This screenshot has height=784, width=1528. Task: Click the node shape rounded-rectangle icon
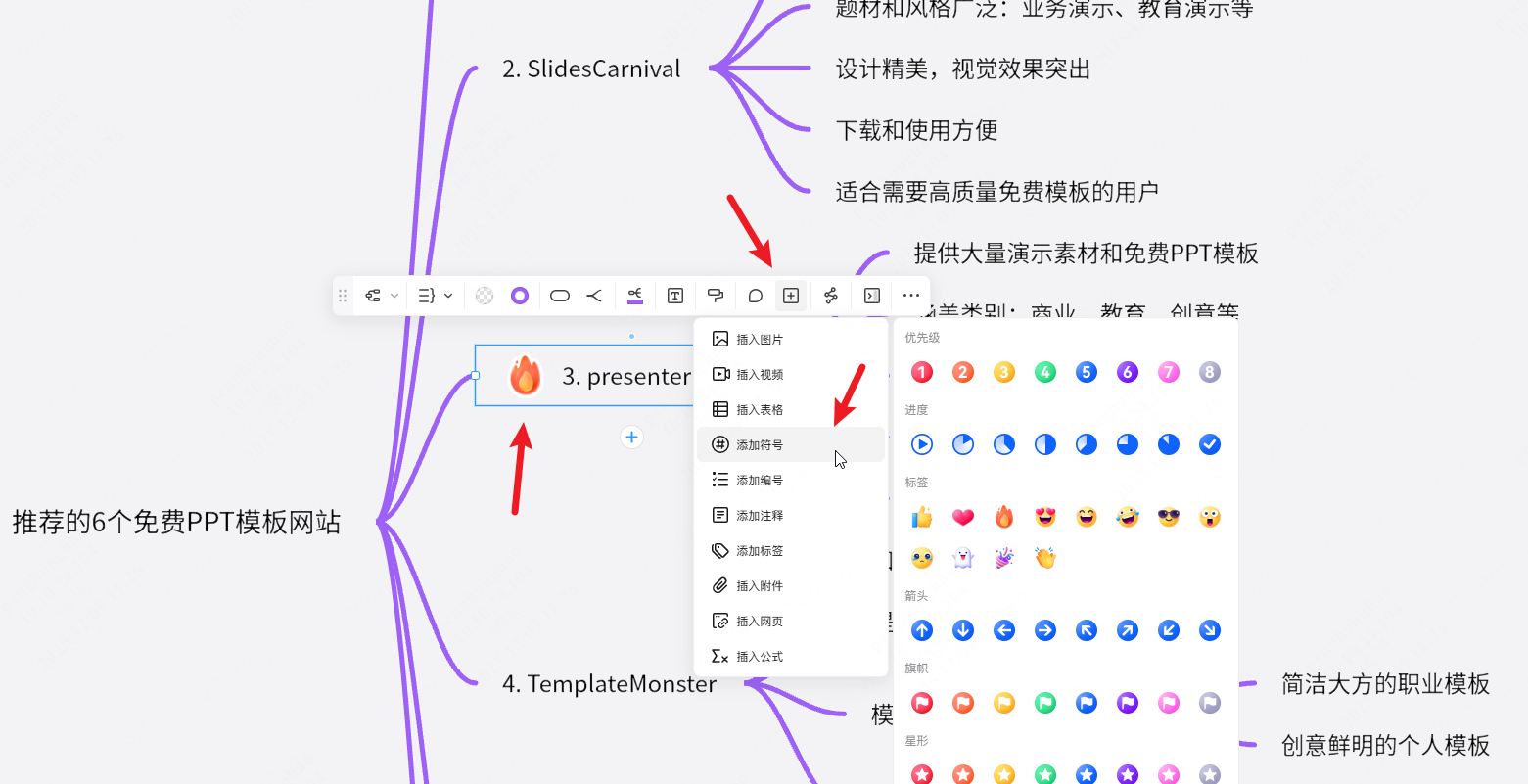tap(560, 296)
